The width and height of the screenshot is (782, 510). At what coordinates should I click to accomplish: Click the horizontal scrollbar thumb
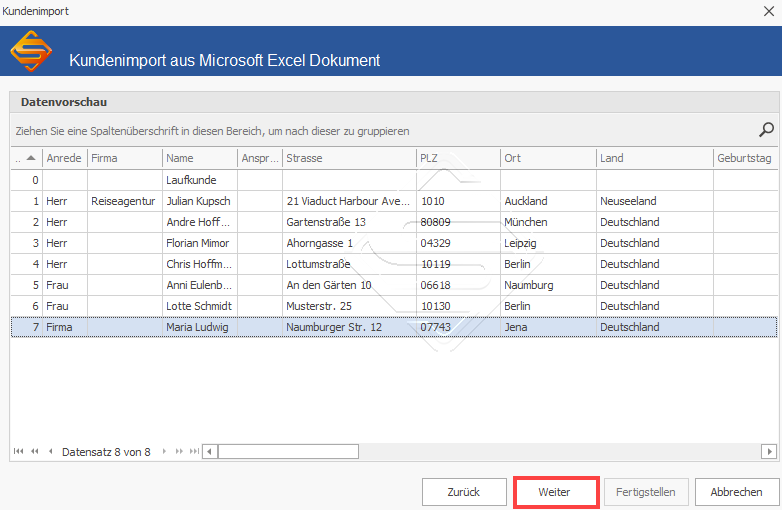click(x=288, y=452)
